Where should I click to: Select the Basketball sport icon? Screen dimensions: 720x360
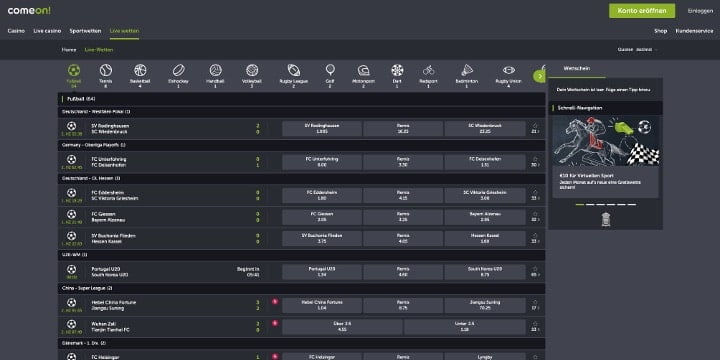[x=140, y=70]
